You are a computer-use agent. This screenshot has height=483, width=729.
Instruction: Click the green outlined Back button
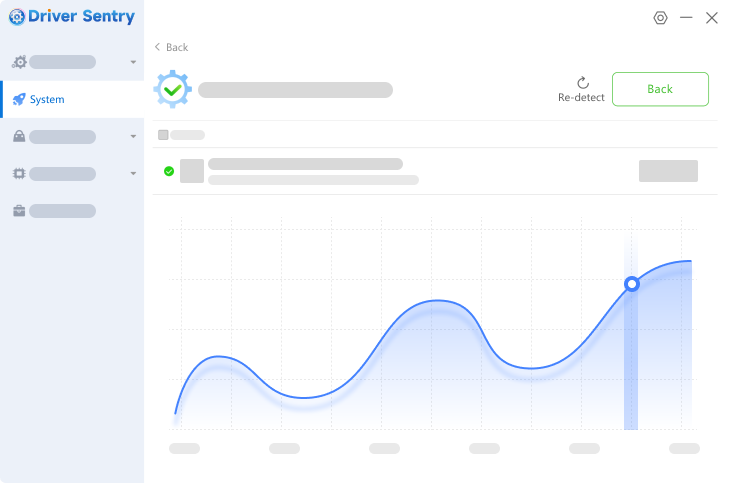(660, 89)
